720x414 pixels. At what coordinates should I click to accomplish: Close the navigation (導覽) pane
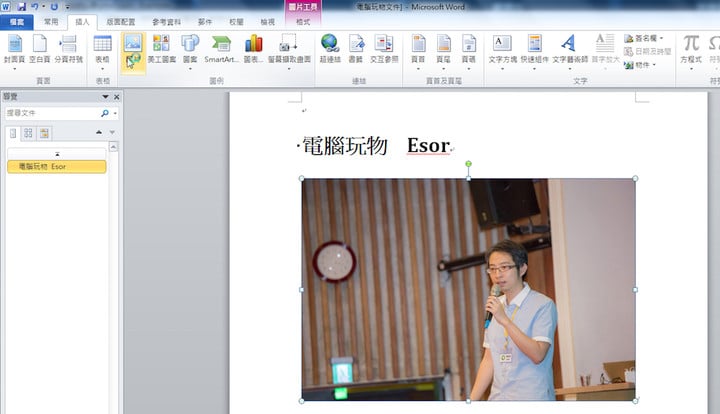pos(117,97)
